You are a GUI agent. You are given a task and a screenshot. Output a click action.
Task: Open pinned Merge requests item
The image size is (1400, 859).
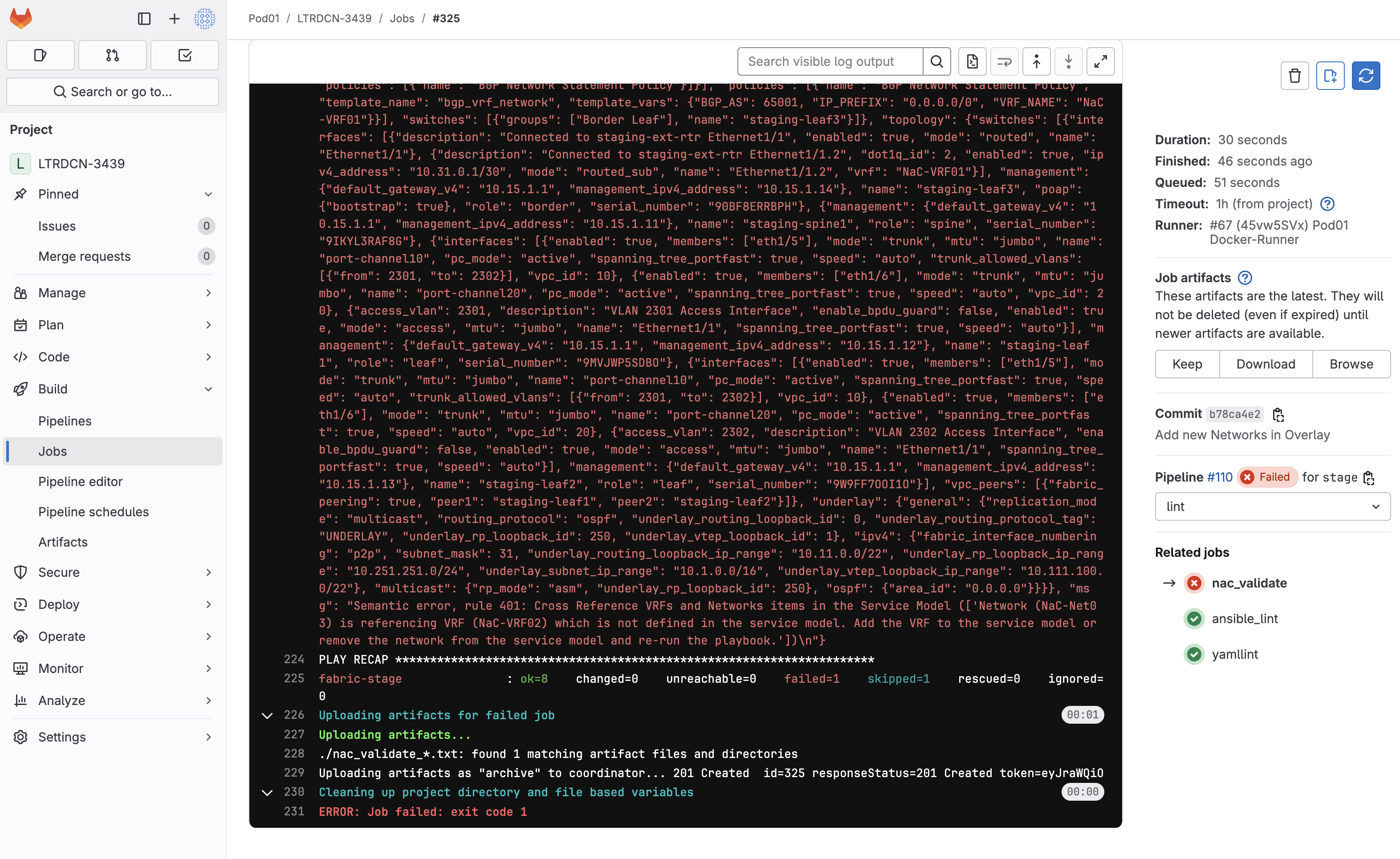113,257
